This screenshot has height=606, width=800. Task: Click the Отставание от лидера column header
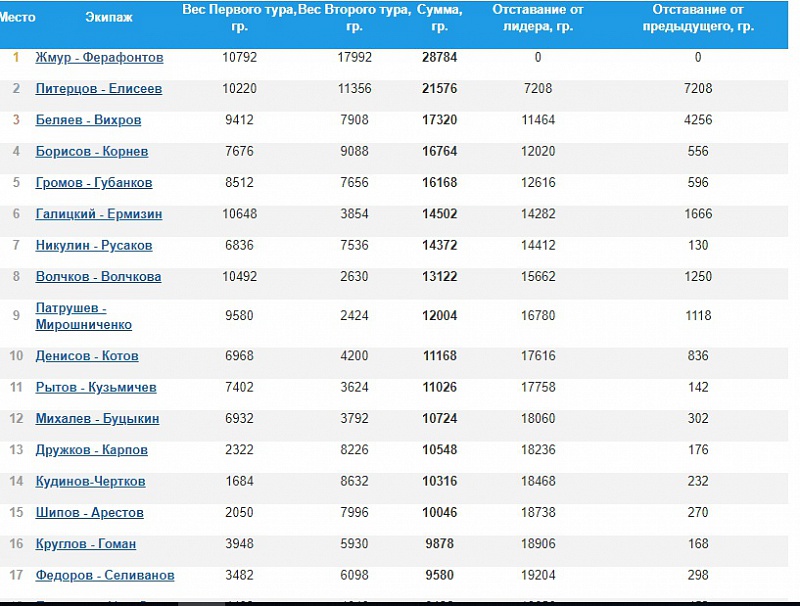coord(538,17)
